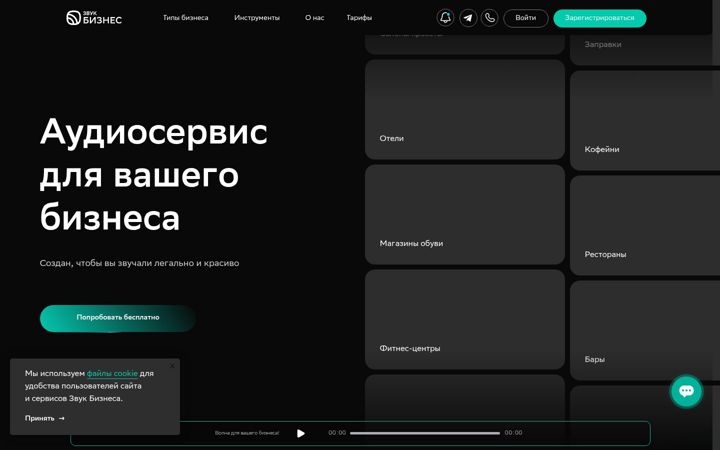
Task: Click the Войти button
Action: click(x=525, y=18)
